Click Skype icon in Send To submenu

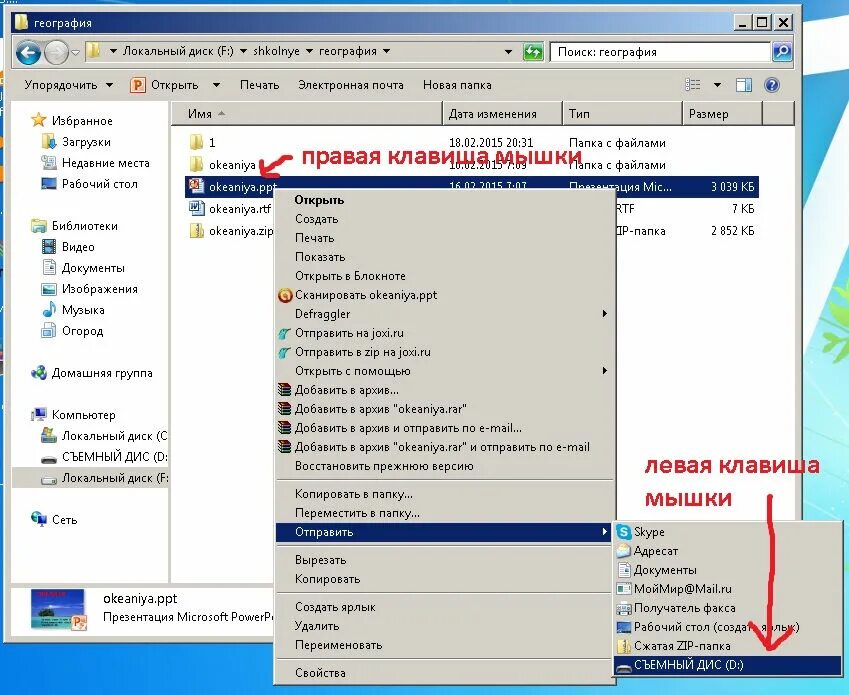pyautogui.click(x=624, y=532)
